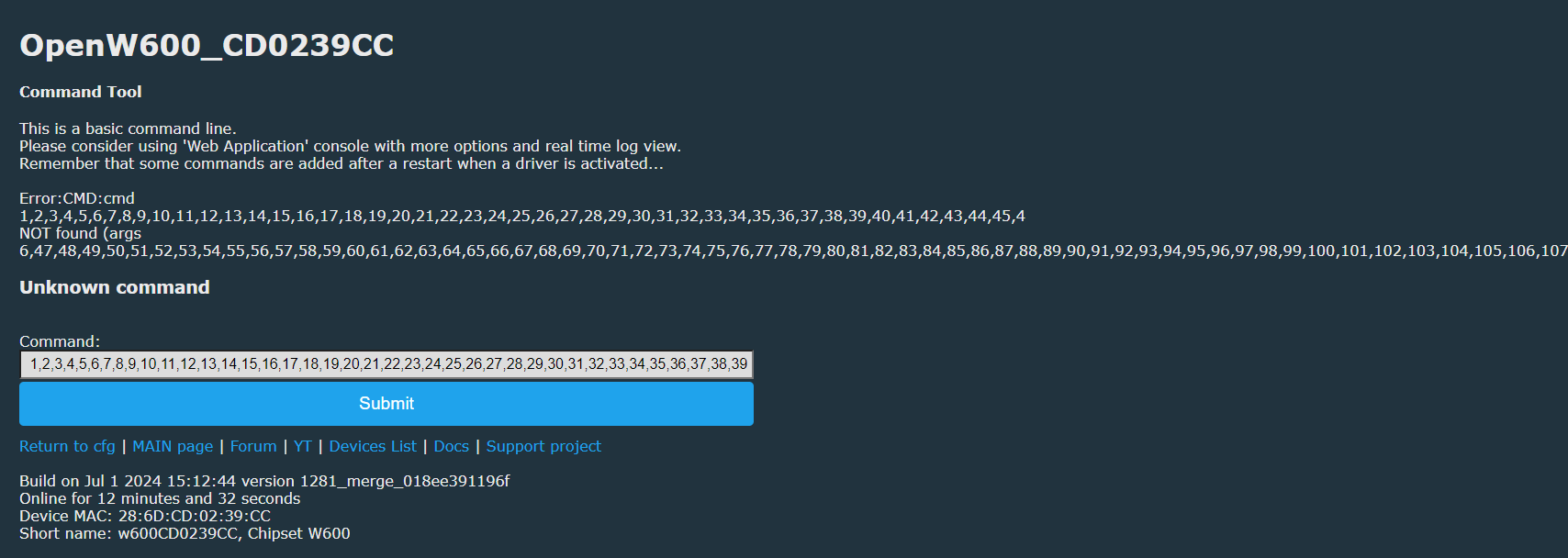Click the Error:CMD:cmd output line

(x=77, y=198)
